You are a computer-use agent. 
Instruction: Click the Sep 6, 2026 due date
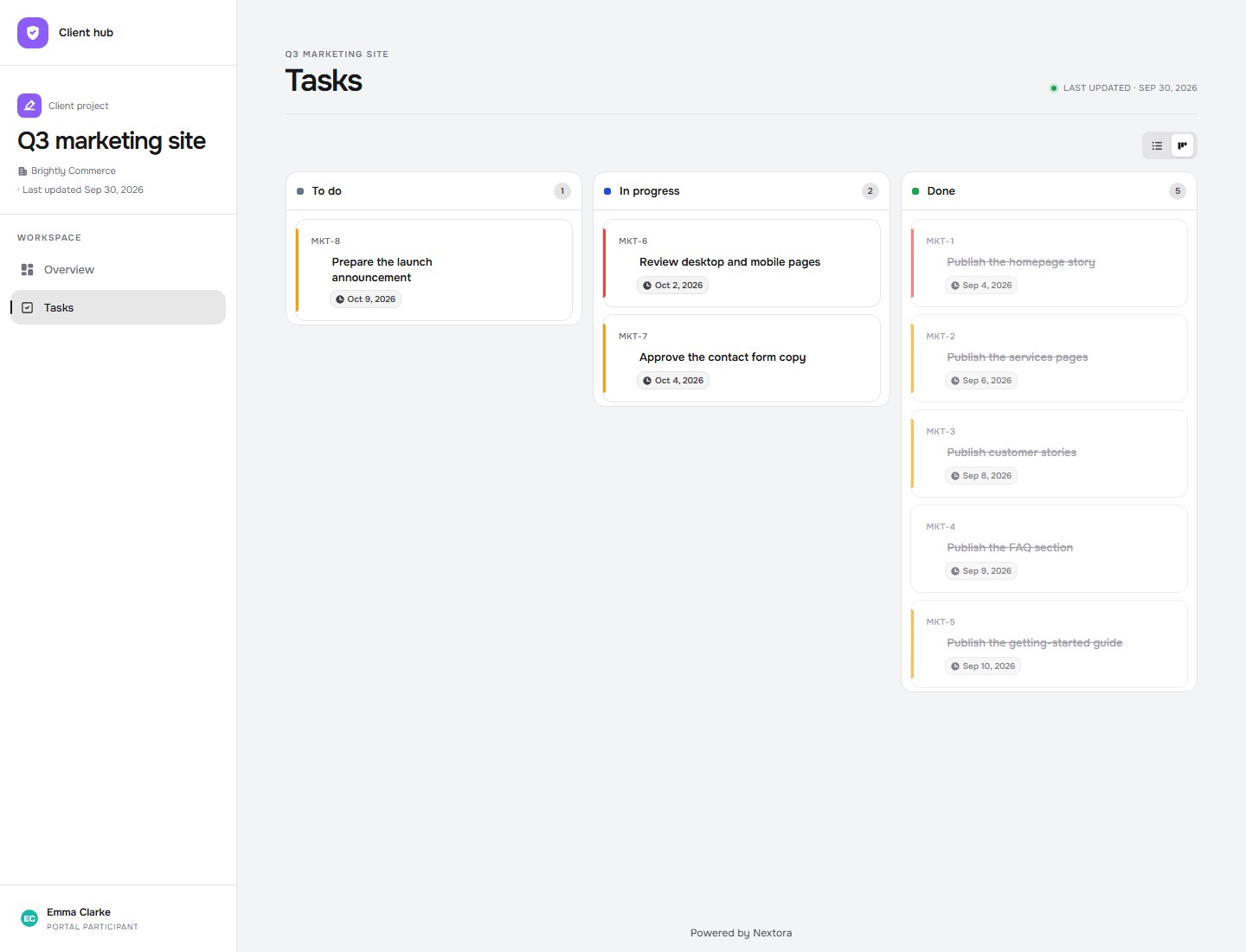981,381
